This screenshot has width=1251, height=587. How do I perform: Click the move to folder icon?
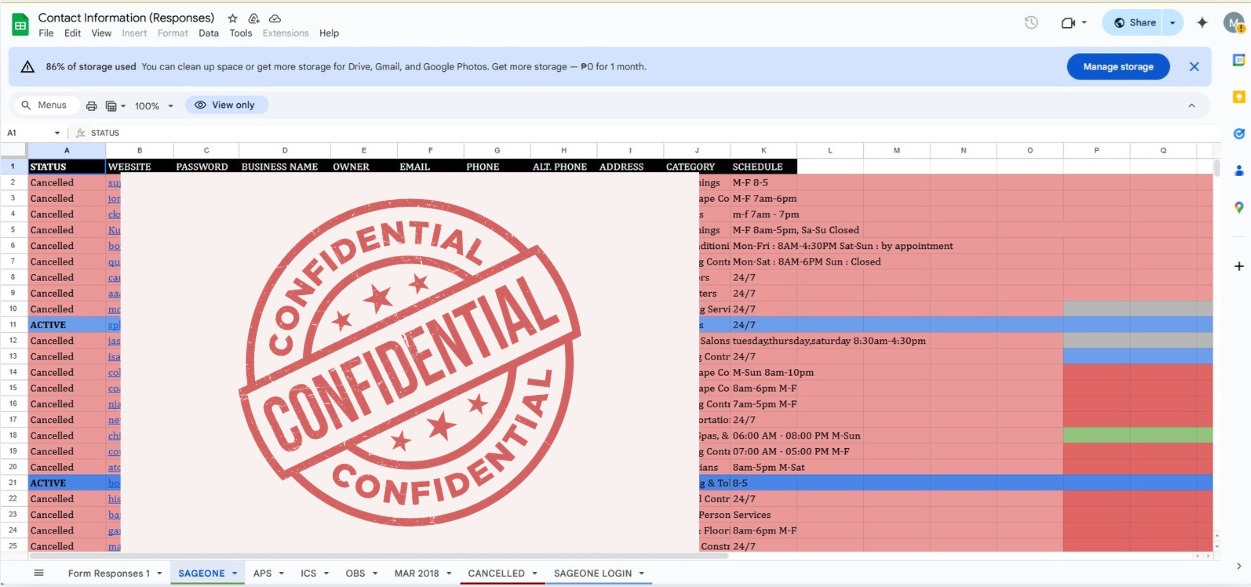(x=254, y=18)
